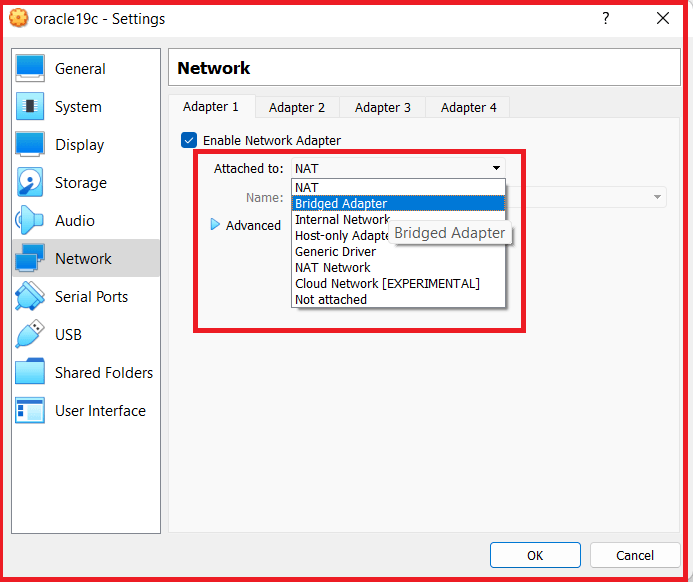Switch to the Adapter 2 tab

[297, 107]
